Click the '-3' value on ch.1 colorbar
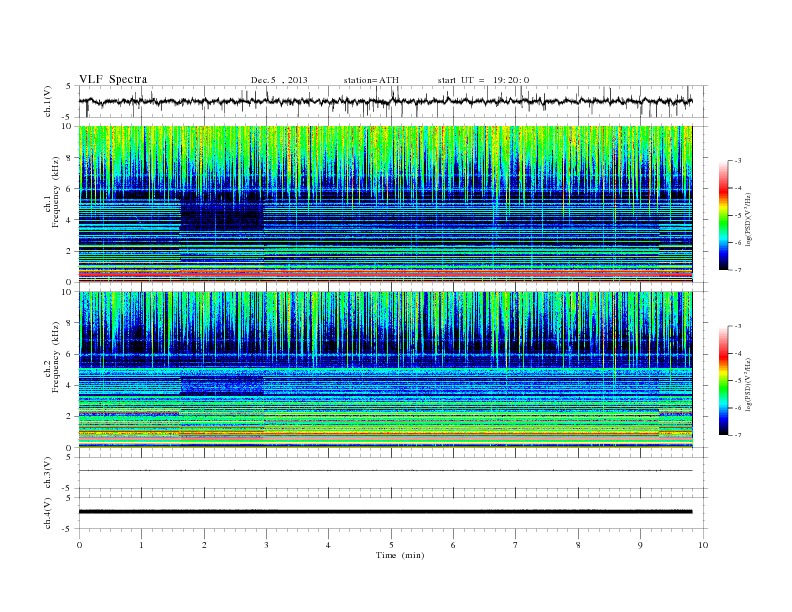Screen dimensions: 792x612 (737, 161)
